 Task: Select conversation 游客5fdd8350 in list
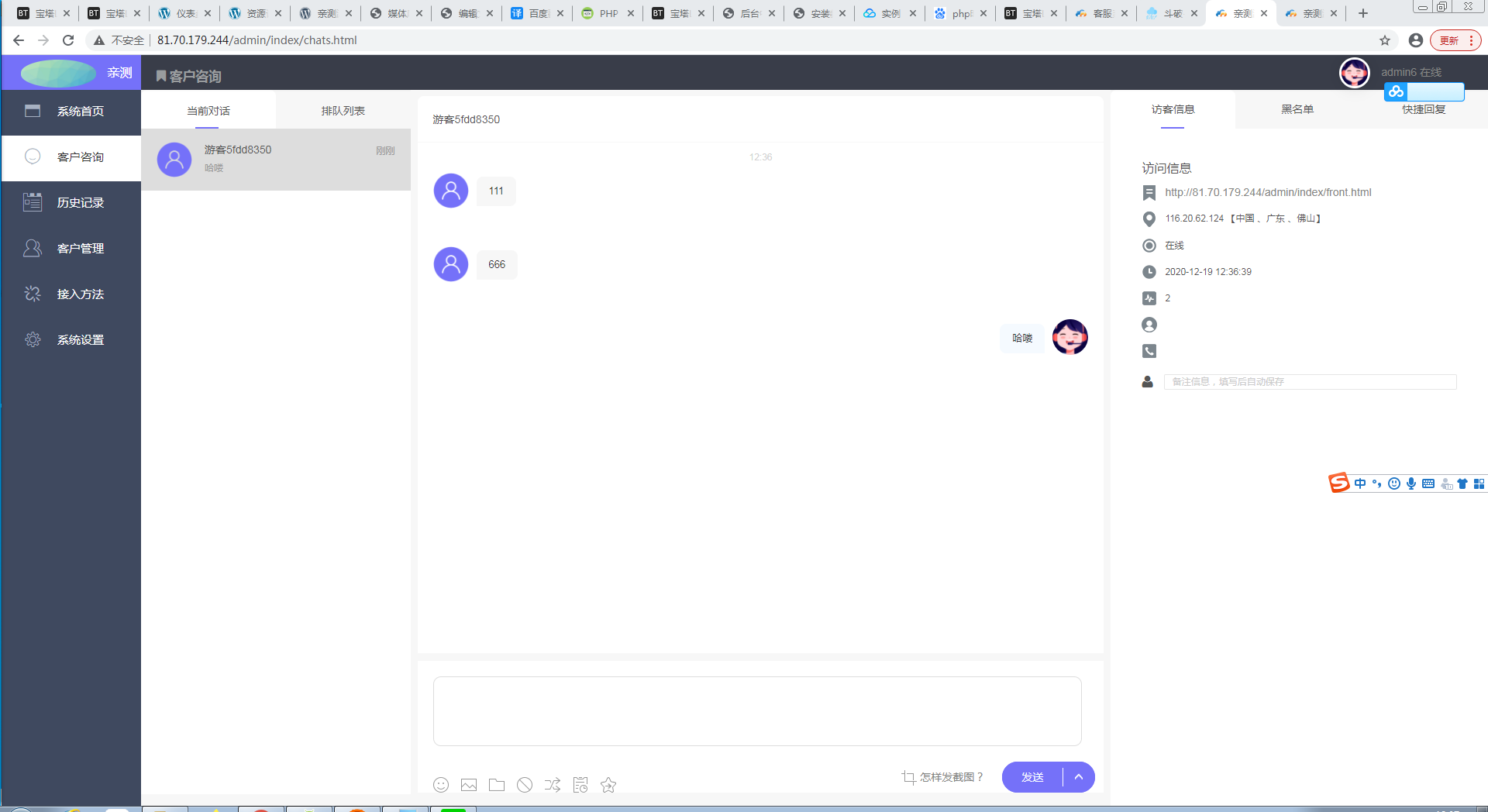pyautogui.click(x=276, y=159)
